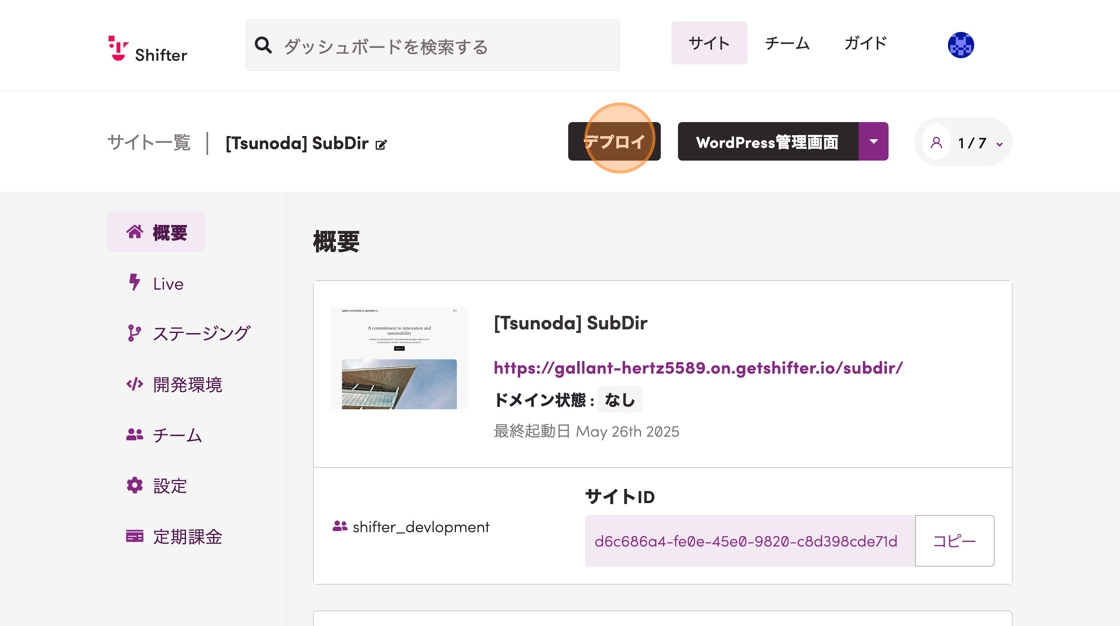This screenshot has height=626, width=1120.
Task: Open the チーム tab in header
Action: click(x=787, y=43)
